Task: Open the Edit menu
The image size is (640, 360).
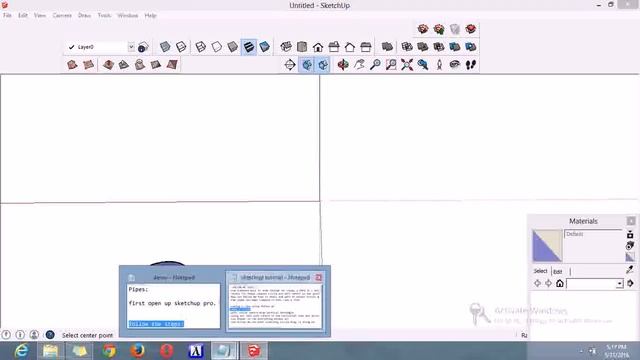Action: 23,15
